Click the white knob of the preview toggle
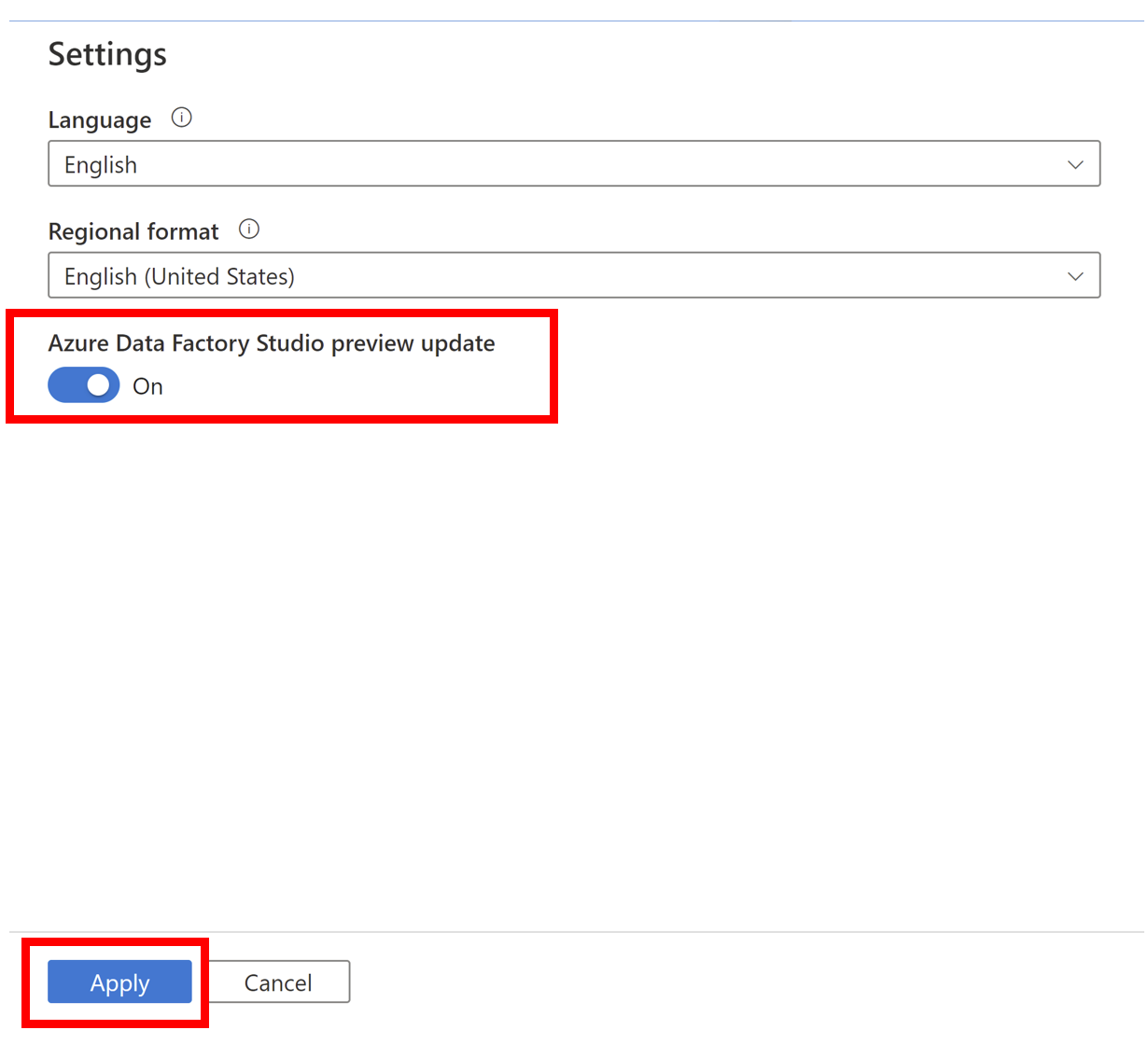The image size is (1148, 1058). click(x=99, y=385)
